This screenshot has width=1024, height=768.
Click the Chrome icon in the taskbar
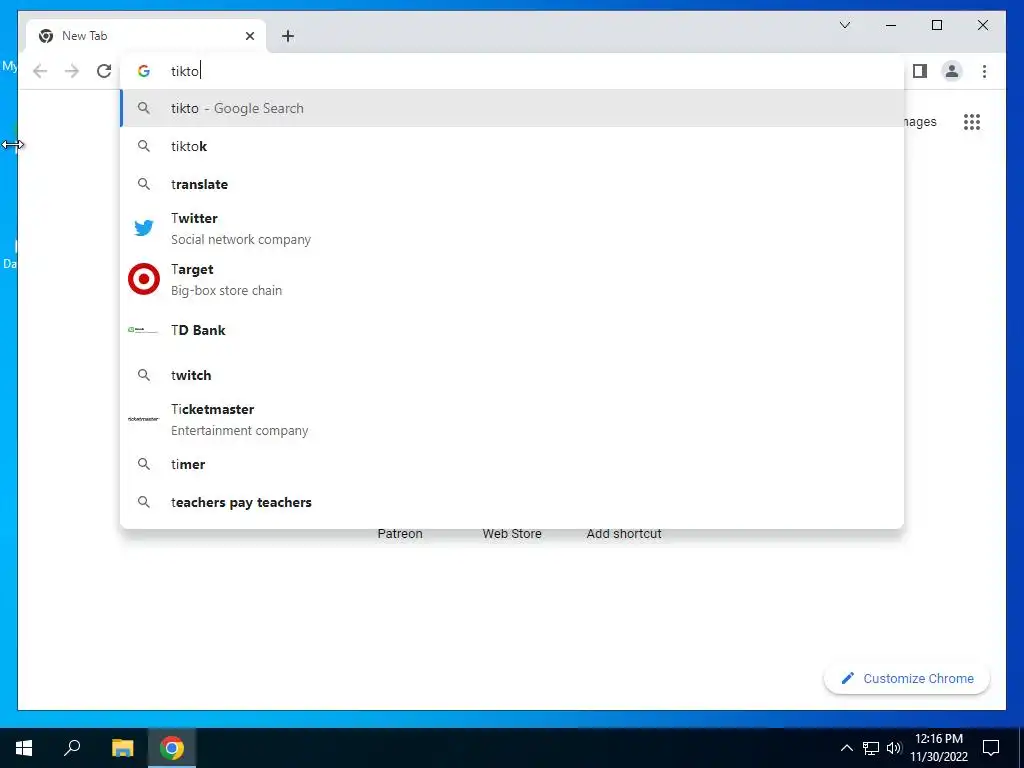click(x=172, y=748)
